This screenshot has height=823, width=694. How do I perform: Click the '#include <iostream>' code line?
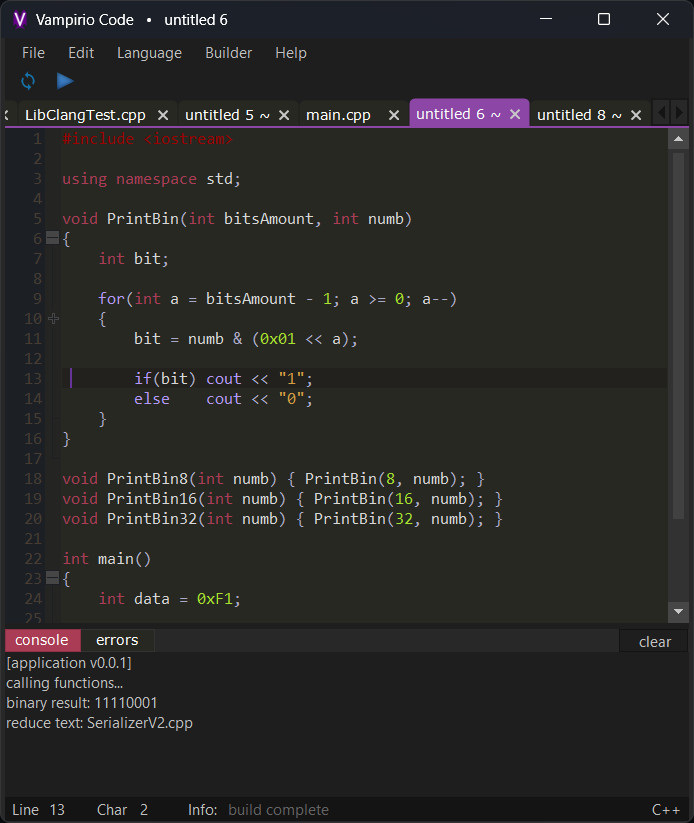coord(148,139)
